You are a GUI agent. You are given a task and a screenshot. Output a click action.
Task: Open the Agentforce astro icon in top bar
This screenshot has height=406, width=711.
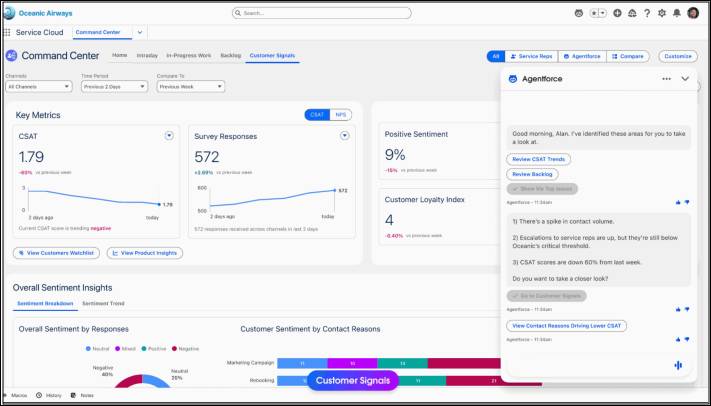click(x=579, y=13)
